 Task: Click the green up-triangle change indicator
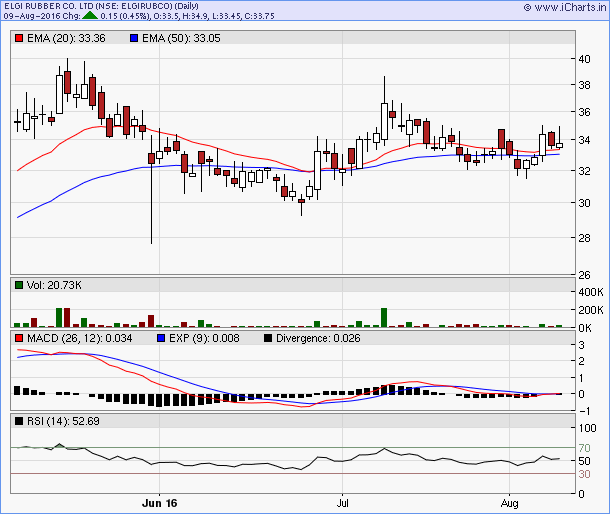[90, 16]
